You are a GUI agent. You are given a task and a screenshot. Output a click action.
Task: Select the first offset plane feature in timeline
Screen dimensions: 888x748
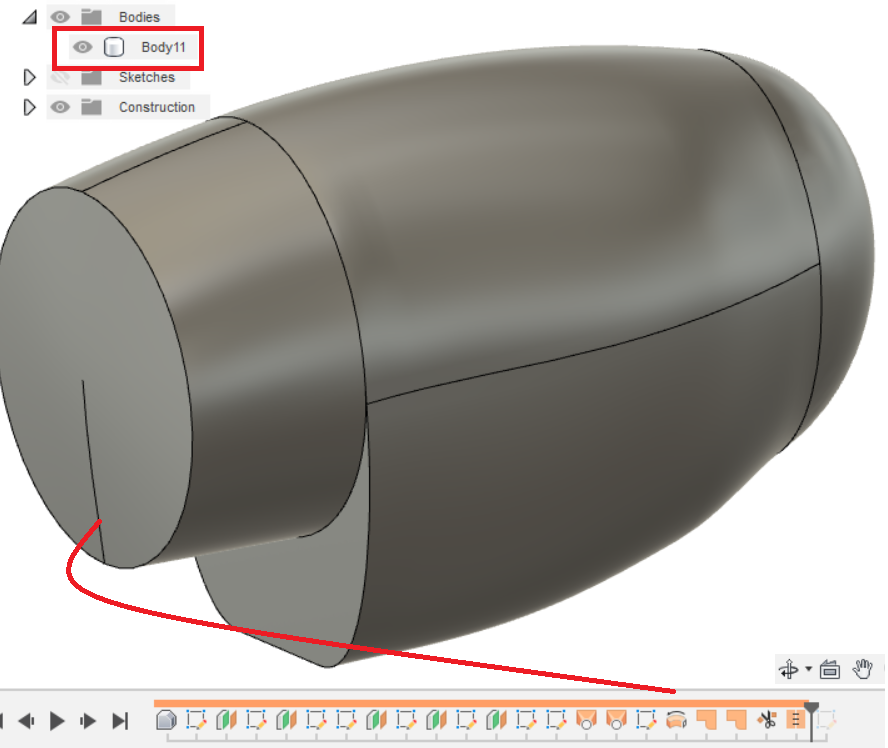(226, 720)
